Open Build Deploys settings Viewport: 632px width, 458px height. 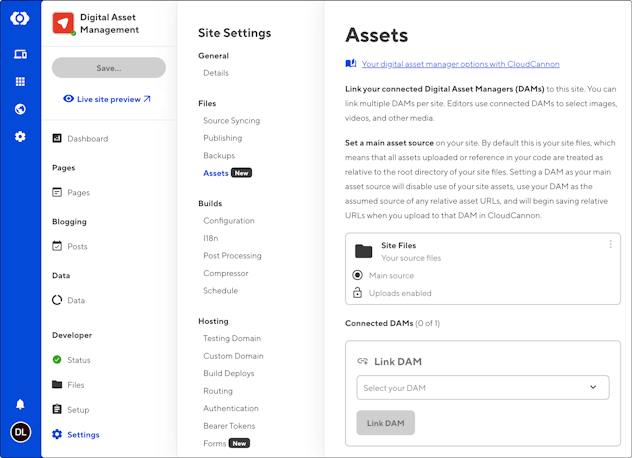coord(229,373)
